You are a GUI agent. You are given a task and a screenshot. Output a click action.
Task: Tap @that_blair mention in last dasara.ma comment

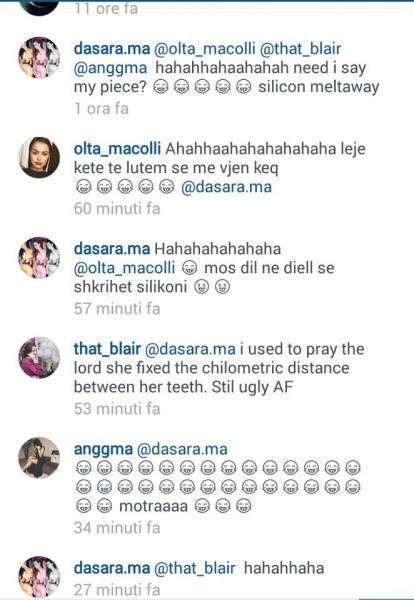(x=195, y=568)
